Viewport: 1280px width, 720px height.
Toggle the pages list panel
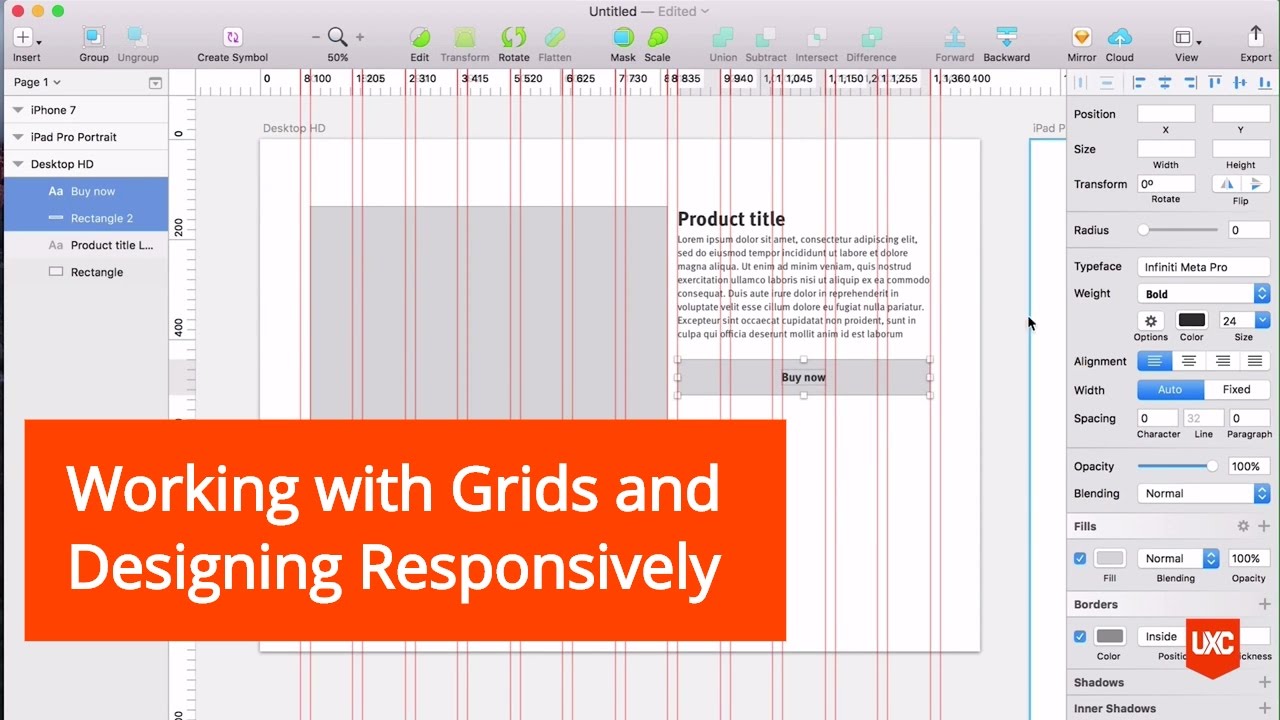155,83
